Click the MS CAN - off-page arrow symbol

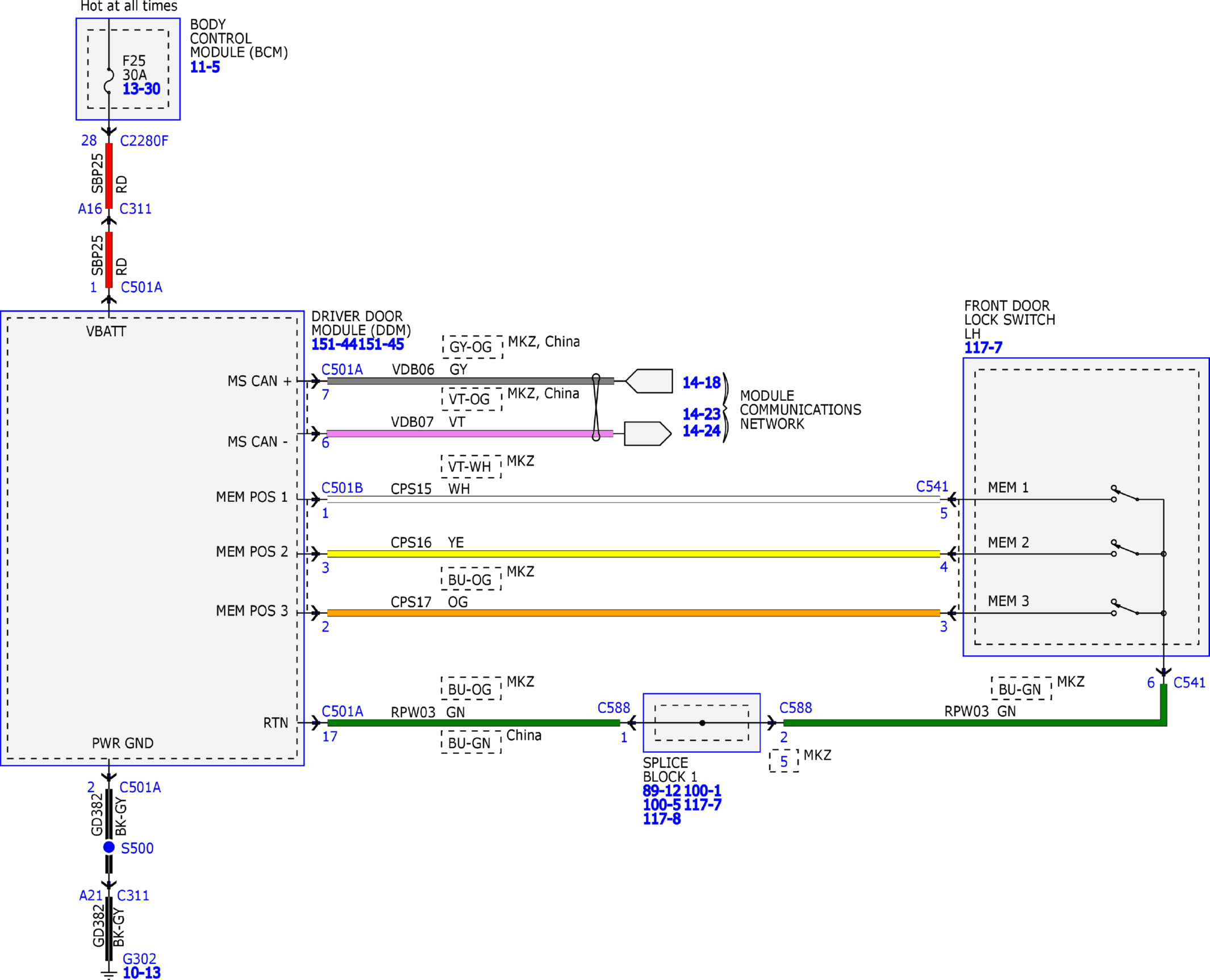click(648, 434)
